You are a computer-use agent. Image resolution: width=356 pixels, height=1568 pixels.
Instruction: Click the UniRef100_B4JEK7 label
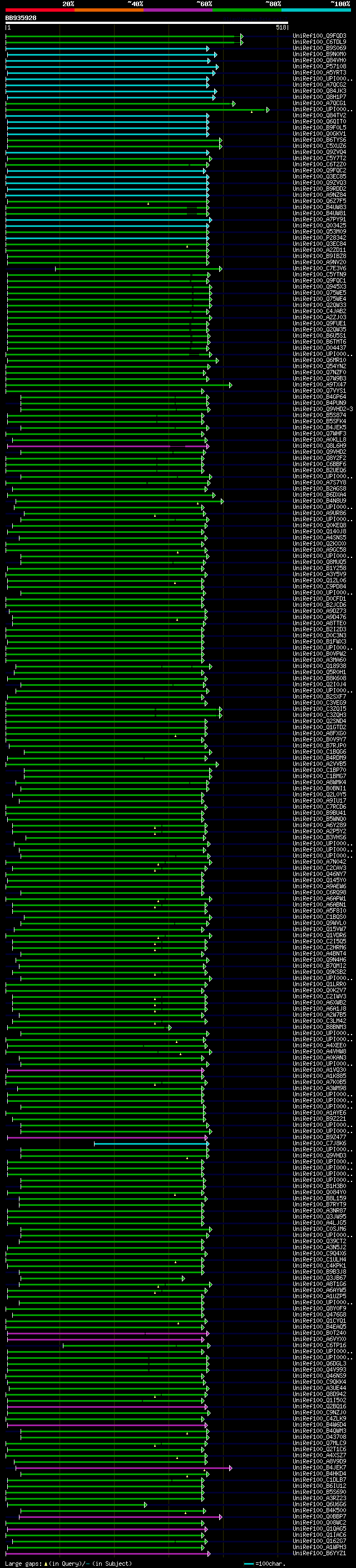pos(319,1468)
